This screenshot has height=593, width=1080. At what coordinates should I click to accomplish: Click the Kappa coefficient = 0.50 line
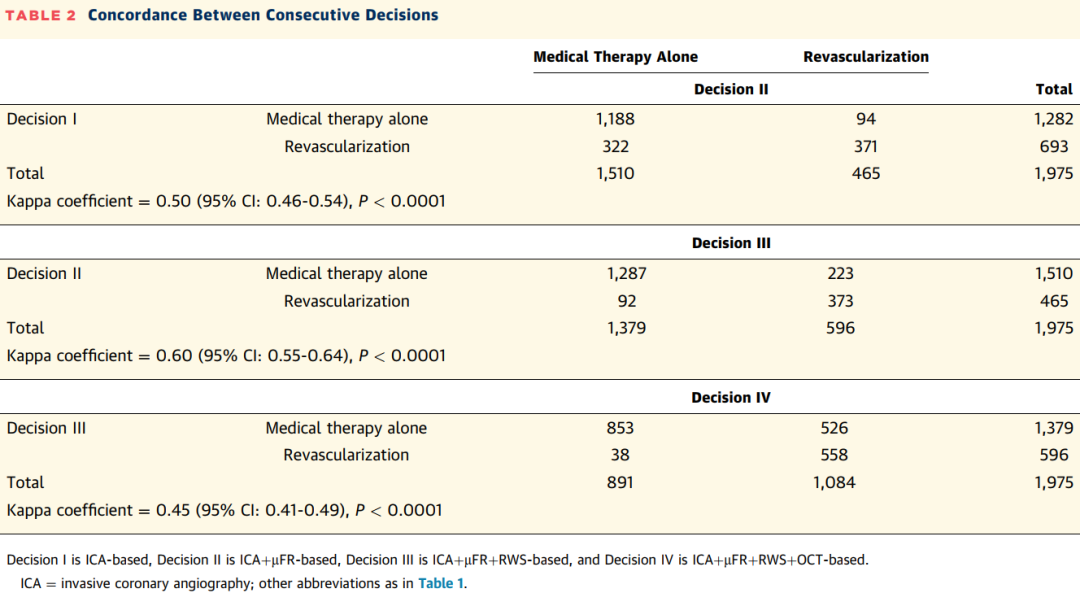pyautogui.click(x=225, y=201)
